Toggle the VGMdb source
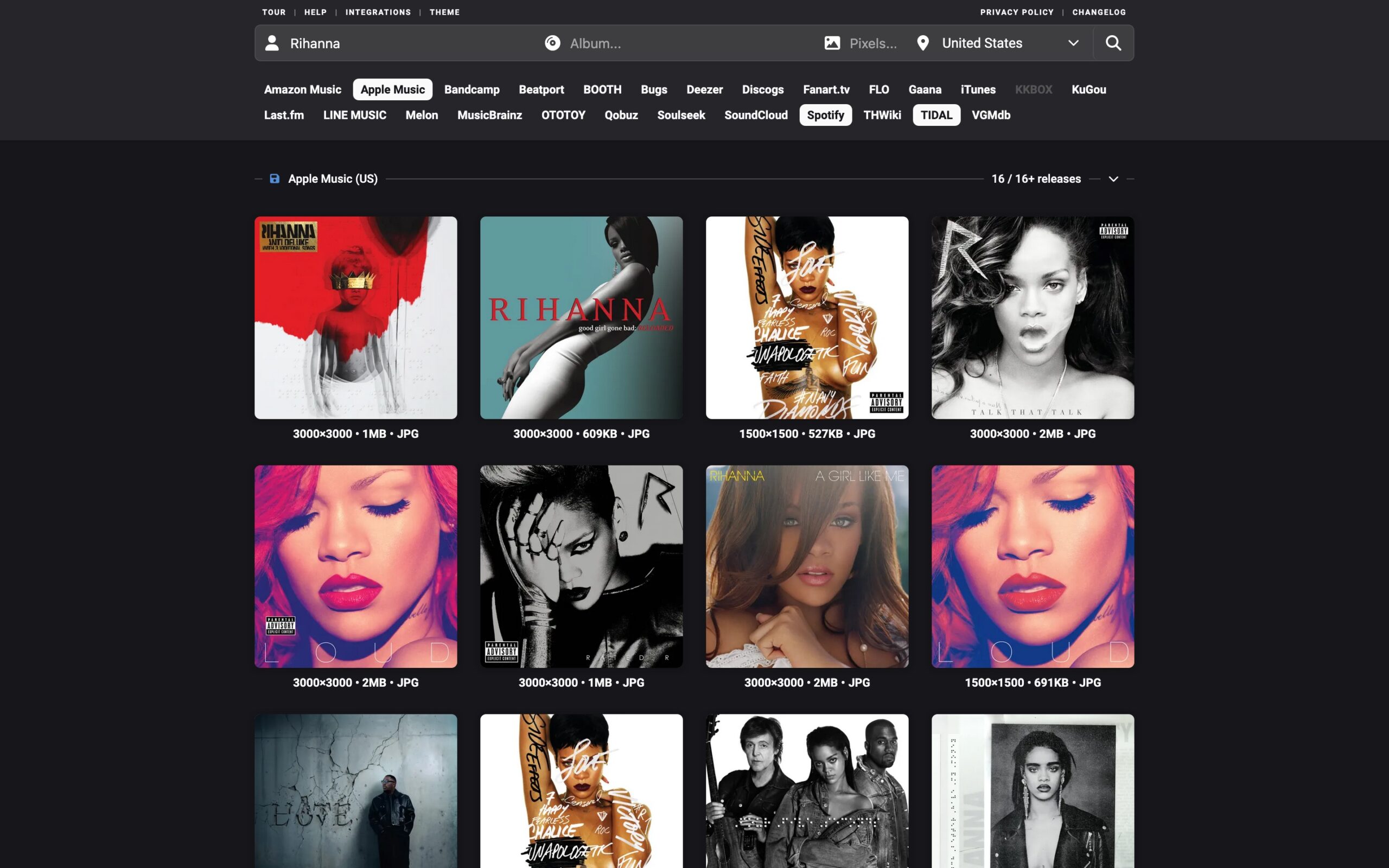1389x868 pixels. click(x=991, y=115)
